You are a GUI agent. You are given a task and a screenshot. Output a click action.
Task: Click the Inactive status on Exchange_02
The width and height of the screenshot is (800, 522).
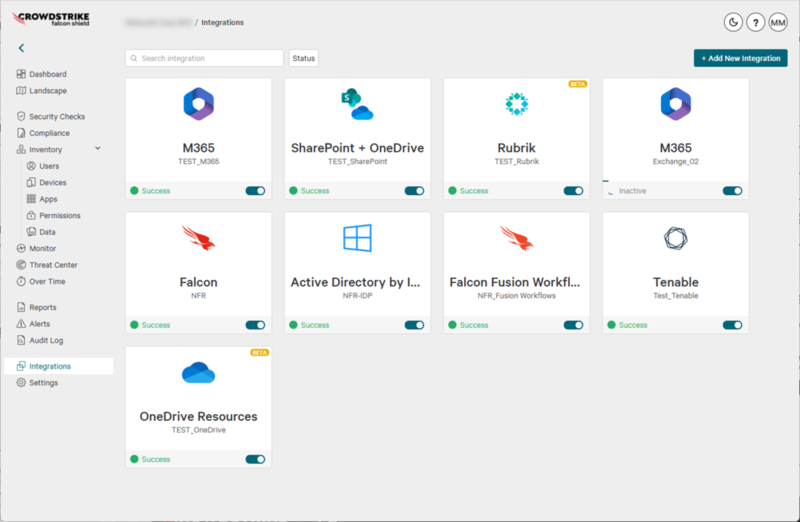tap(632, 191)
